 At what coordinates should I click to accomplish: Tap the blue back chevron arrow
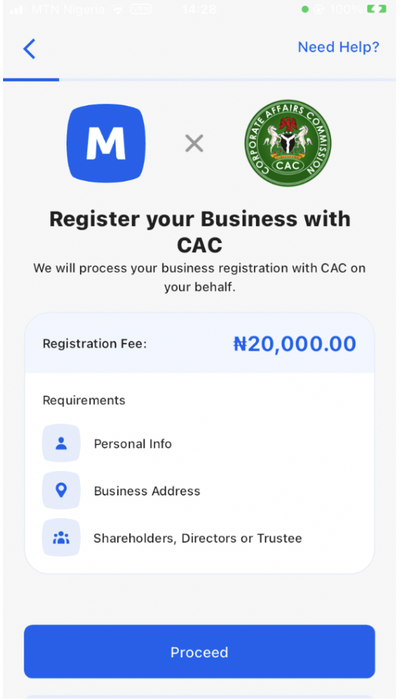(x=29, y=49)
